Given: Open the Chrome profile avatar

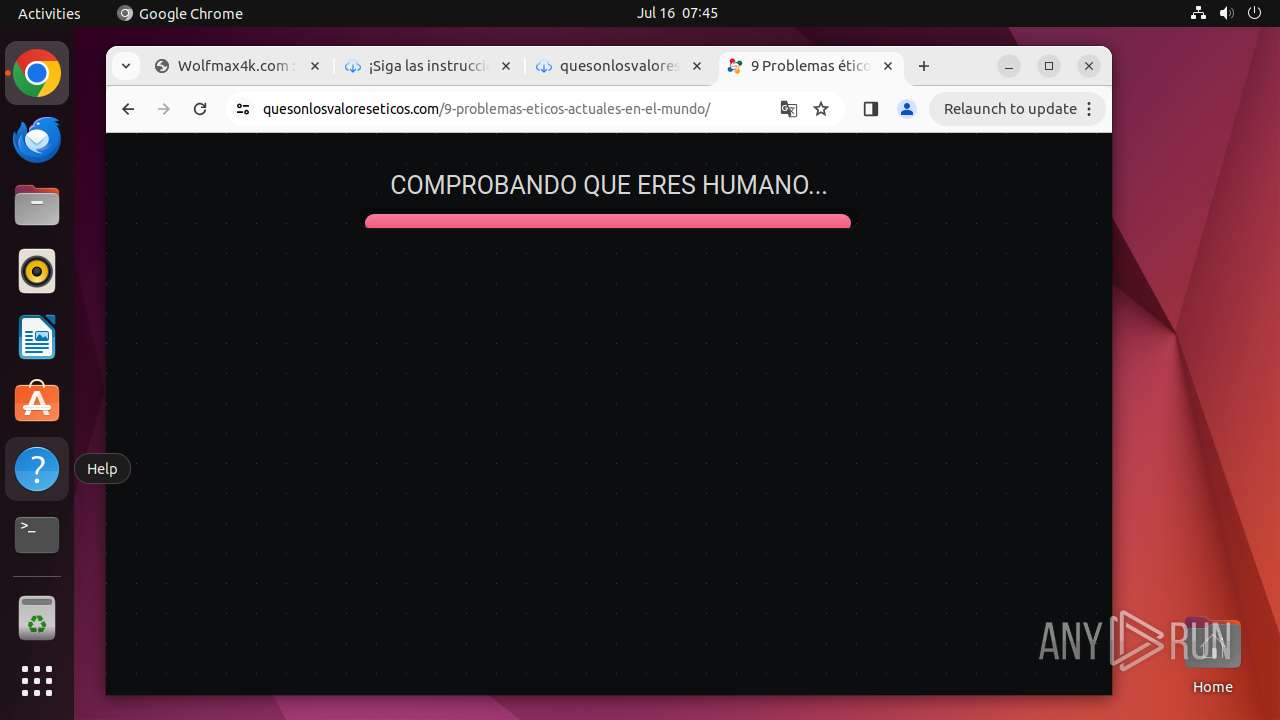Looking at the screenshot, I should click(907, 109).
